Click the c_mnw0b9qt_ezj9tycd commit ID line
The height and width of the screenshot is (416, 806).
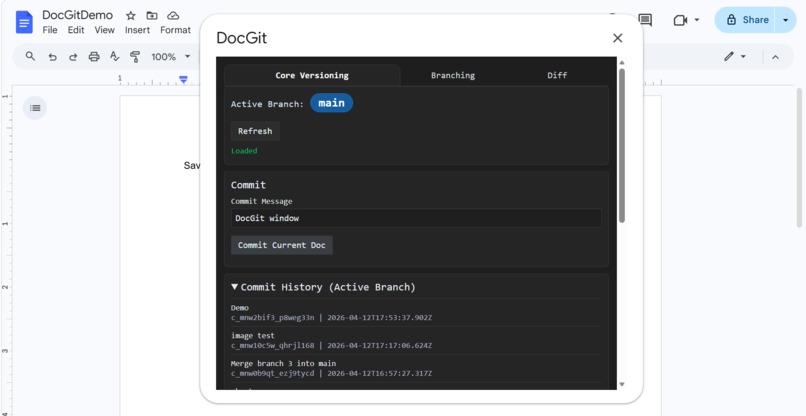332,373
